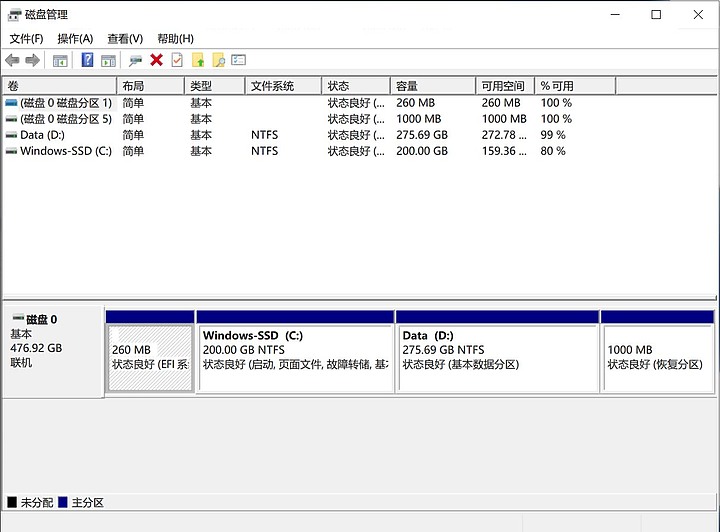Screen dimensions: 720x532
Task: Click the Forward arrow toolbar icon
Action: [x=32, y=60]
